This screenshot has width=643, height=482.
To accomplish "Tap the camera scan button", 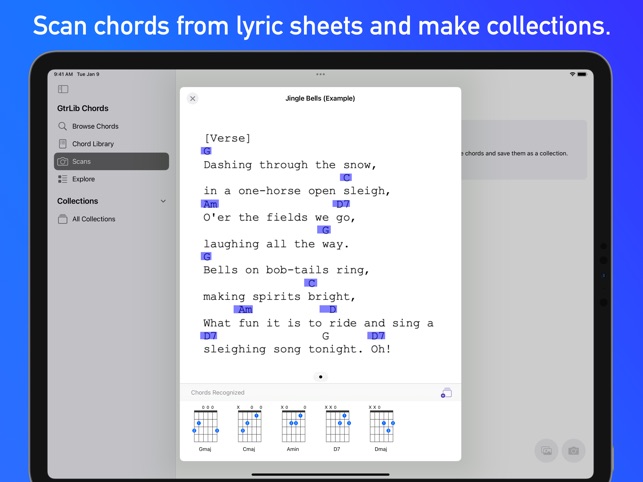I will coord(573,451).
